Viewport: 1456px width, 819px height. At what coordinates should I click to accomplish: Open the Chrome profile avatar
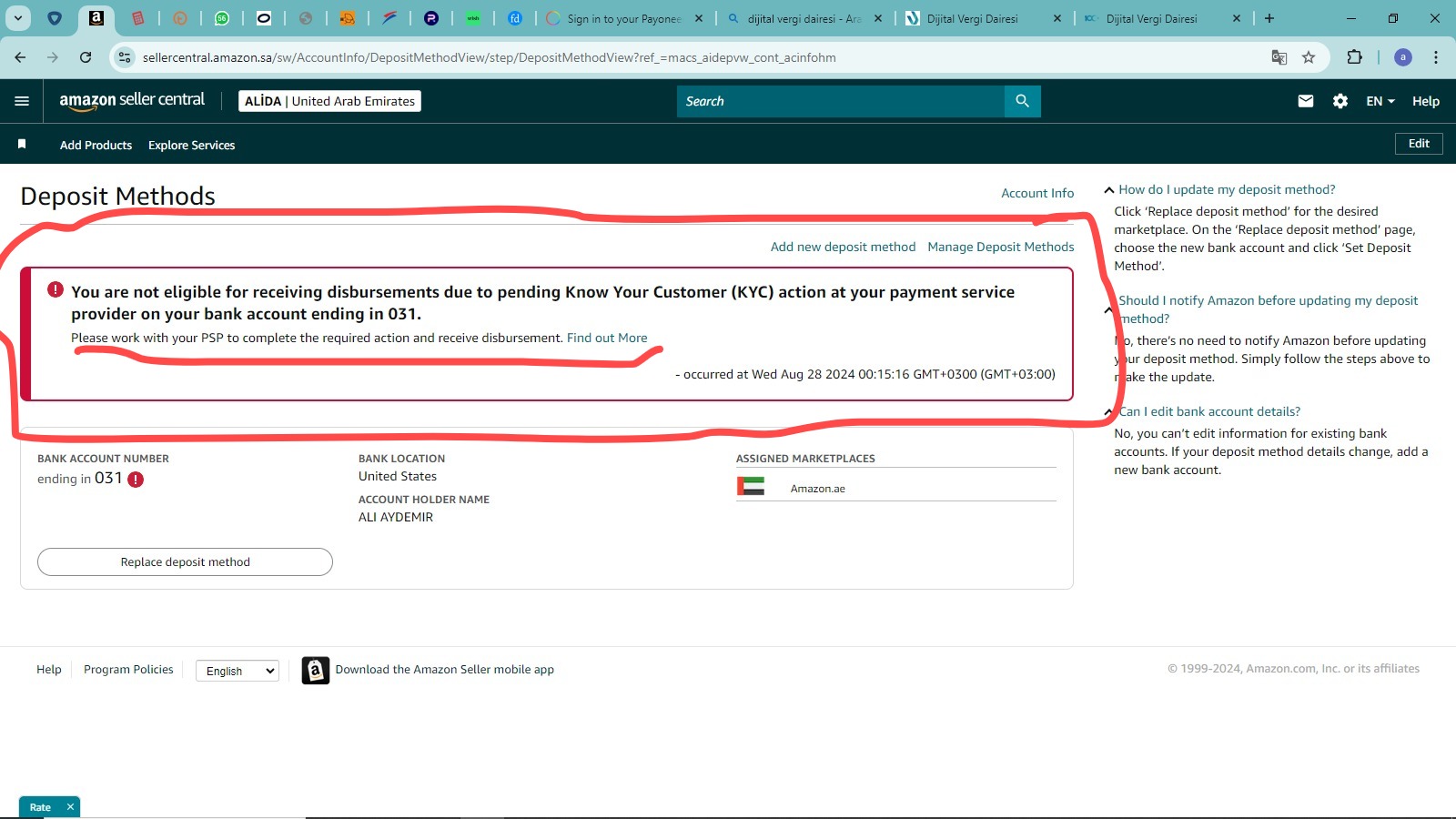1403,57
